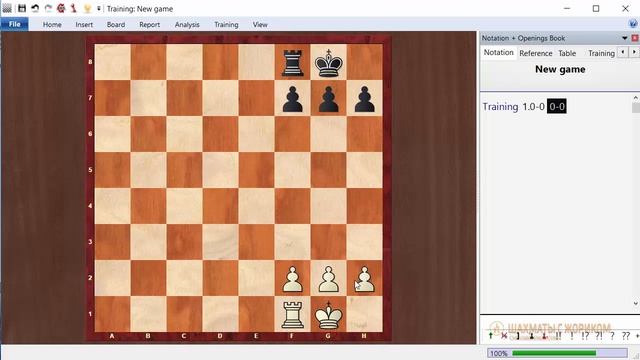Switch to the Reference tab

[x=536, y=53]
